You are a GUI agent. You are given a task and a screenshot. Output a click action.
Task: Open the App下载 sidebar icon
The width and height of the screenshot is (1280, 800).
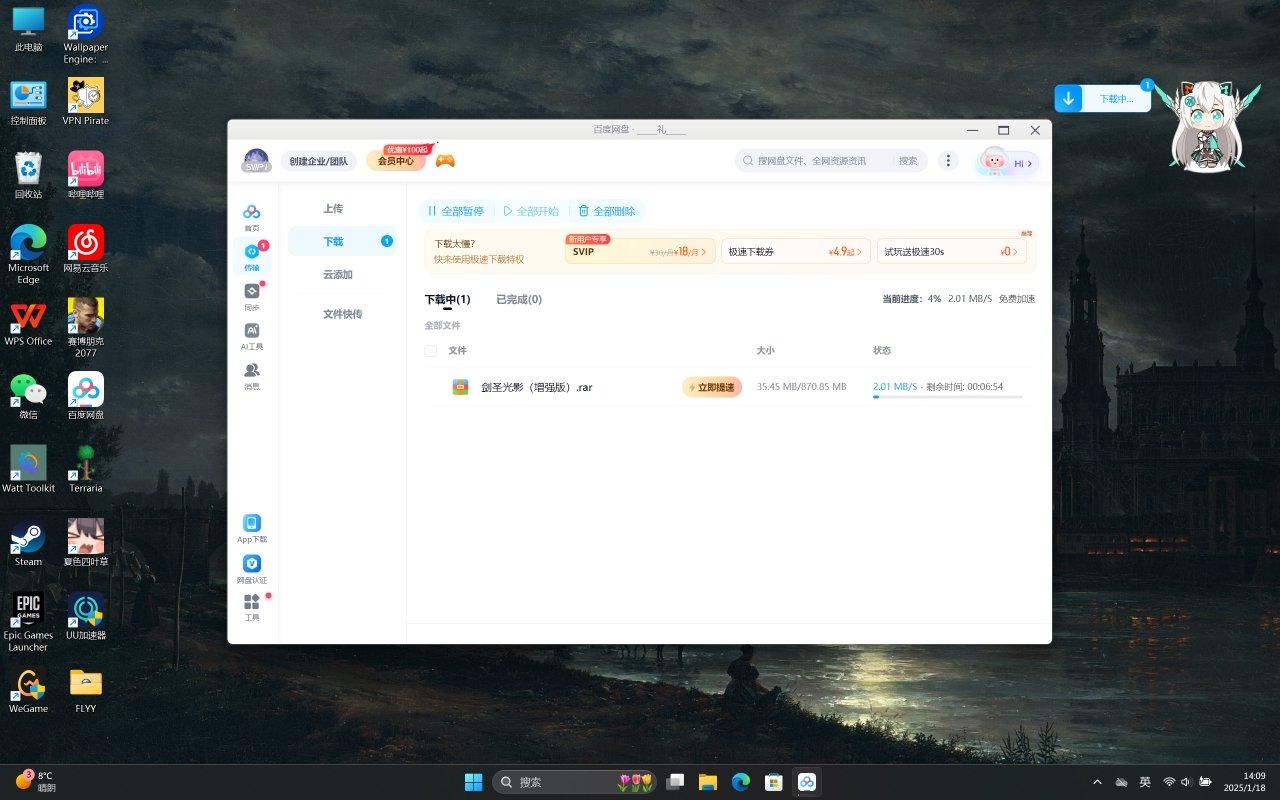pyautogui.click(x=252, y=529)
